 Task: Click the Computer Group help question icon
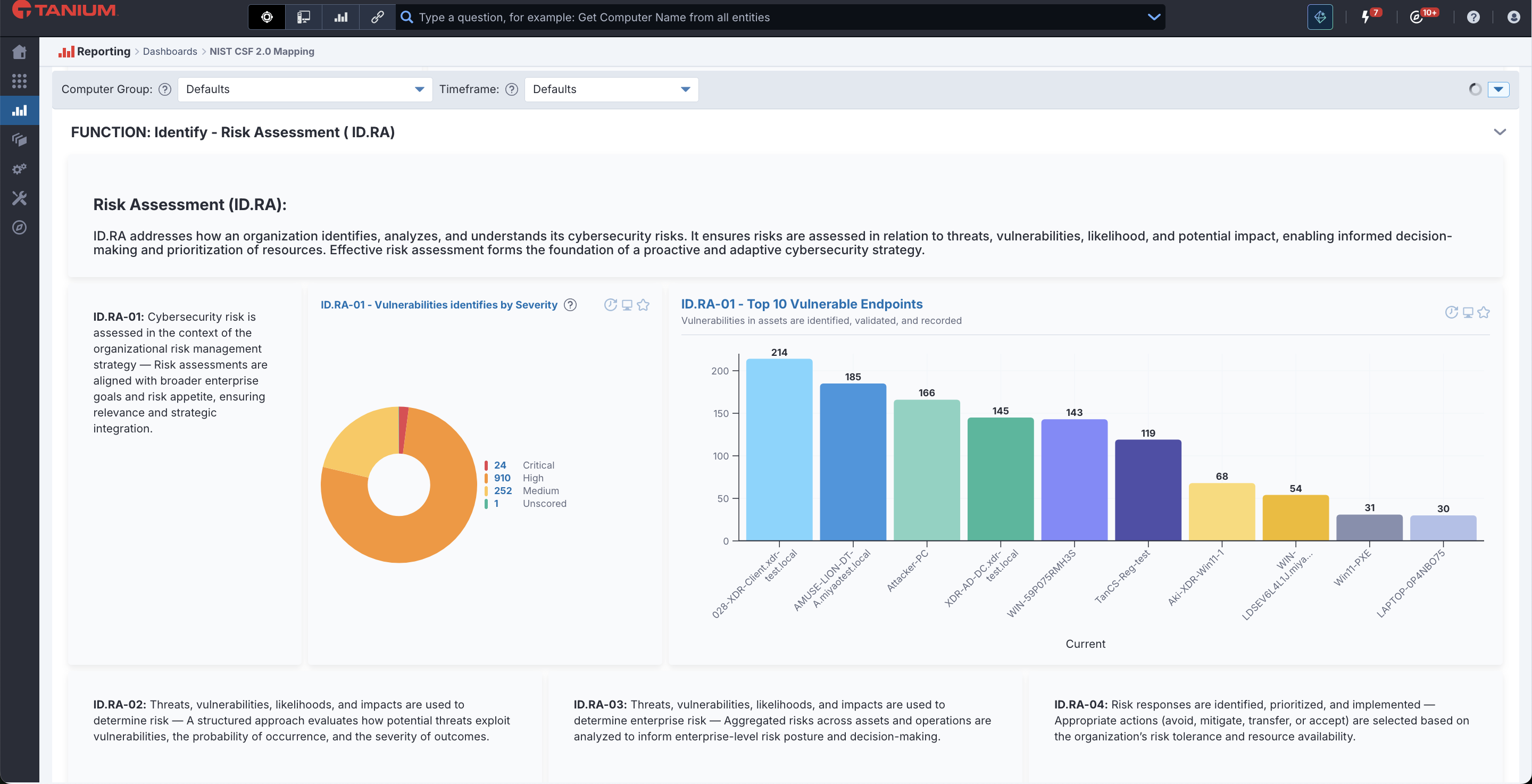click(165, 89)
